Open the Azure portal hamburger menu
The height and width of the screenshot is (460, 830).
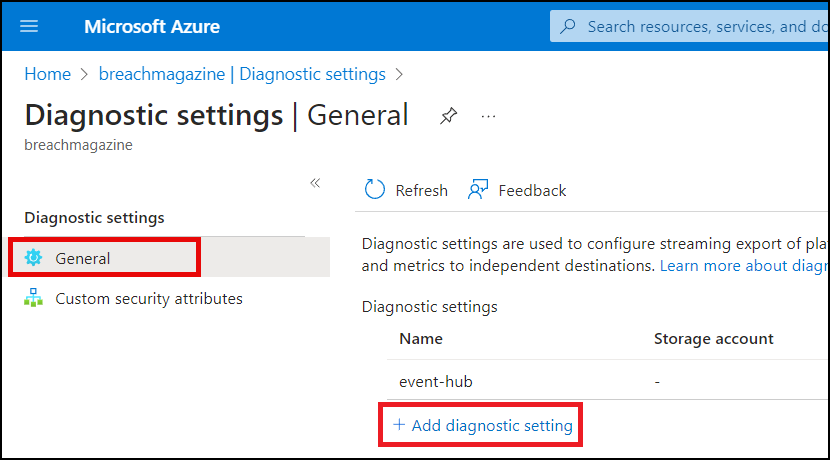[x=30, y=26]
